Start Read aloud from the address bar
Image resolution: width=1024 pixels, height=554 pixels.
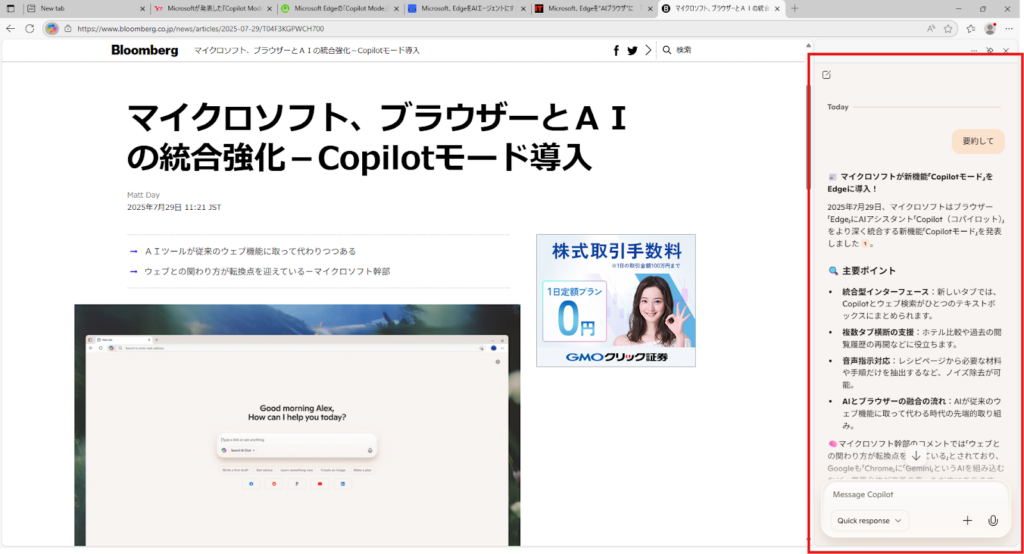coord(931,29)
